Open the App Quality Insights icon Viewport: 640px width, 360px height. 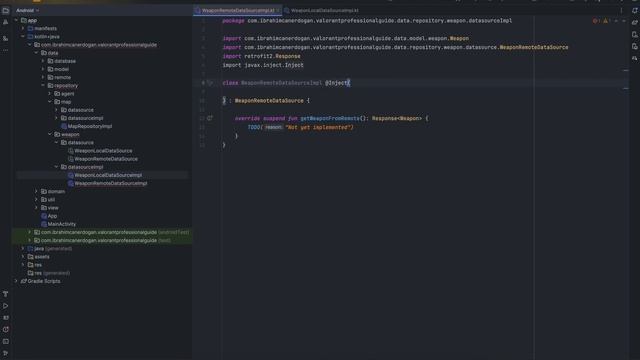click(5, 329)
